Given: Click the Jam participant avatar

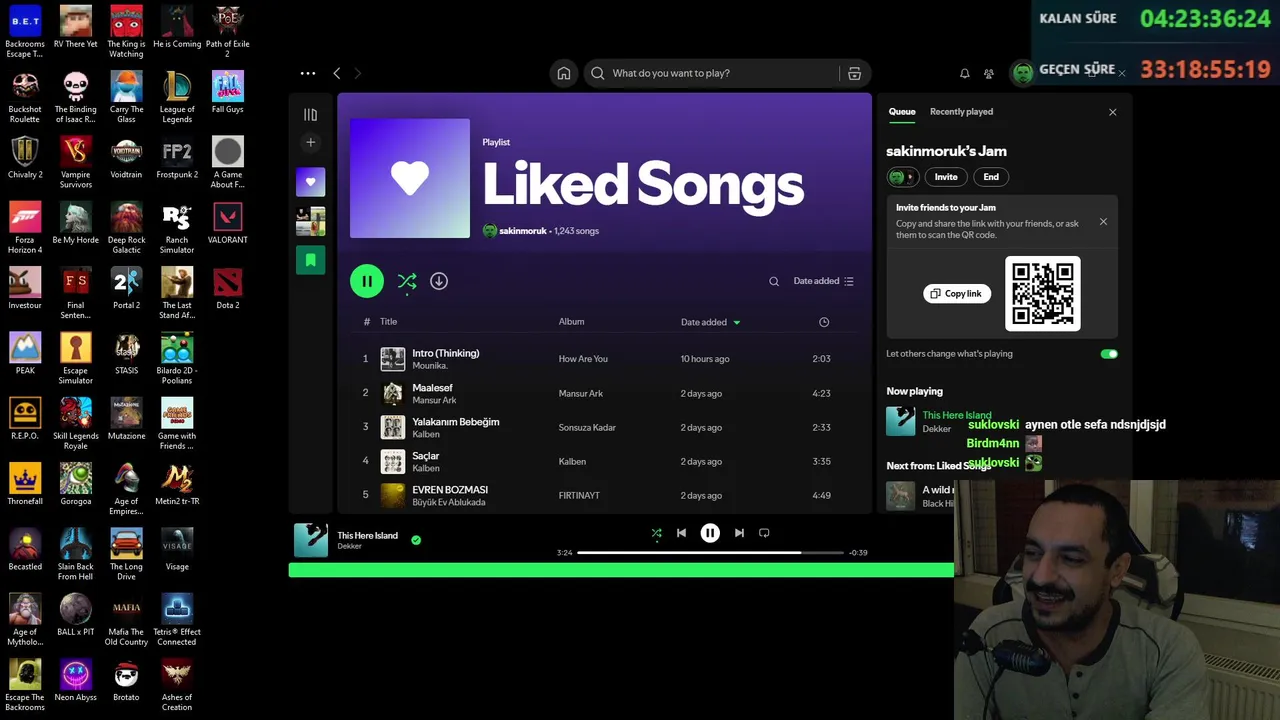Looking at the screenshot, I should (x=901, y=177).
